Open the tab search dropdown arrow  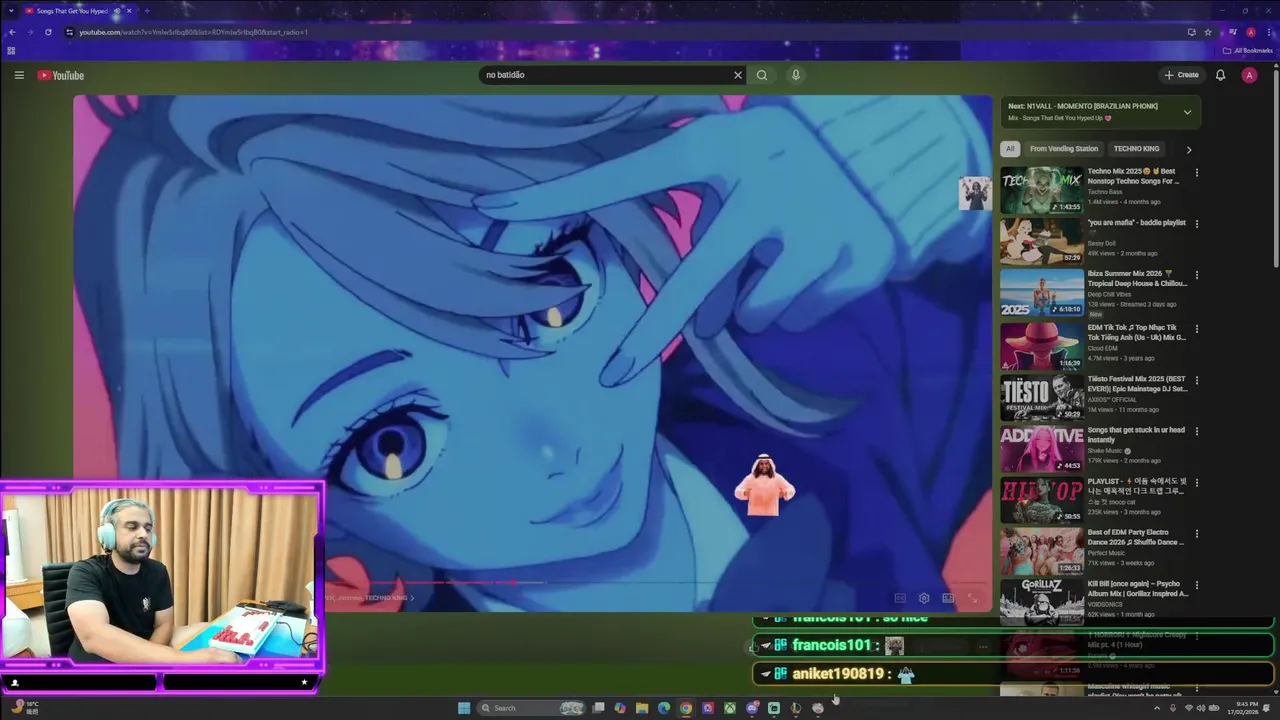[x=11, y=11]
